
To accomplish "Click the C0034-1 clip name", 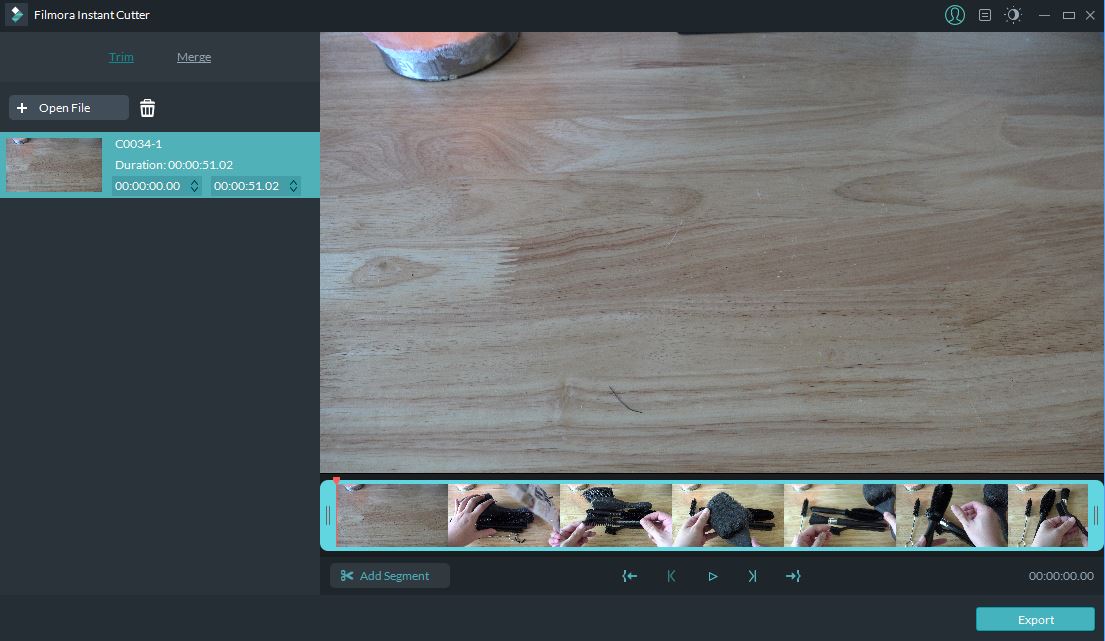I will [139, 144].
